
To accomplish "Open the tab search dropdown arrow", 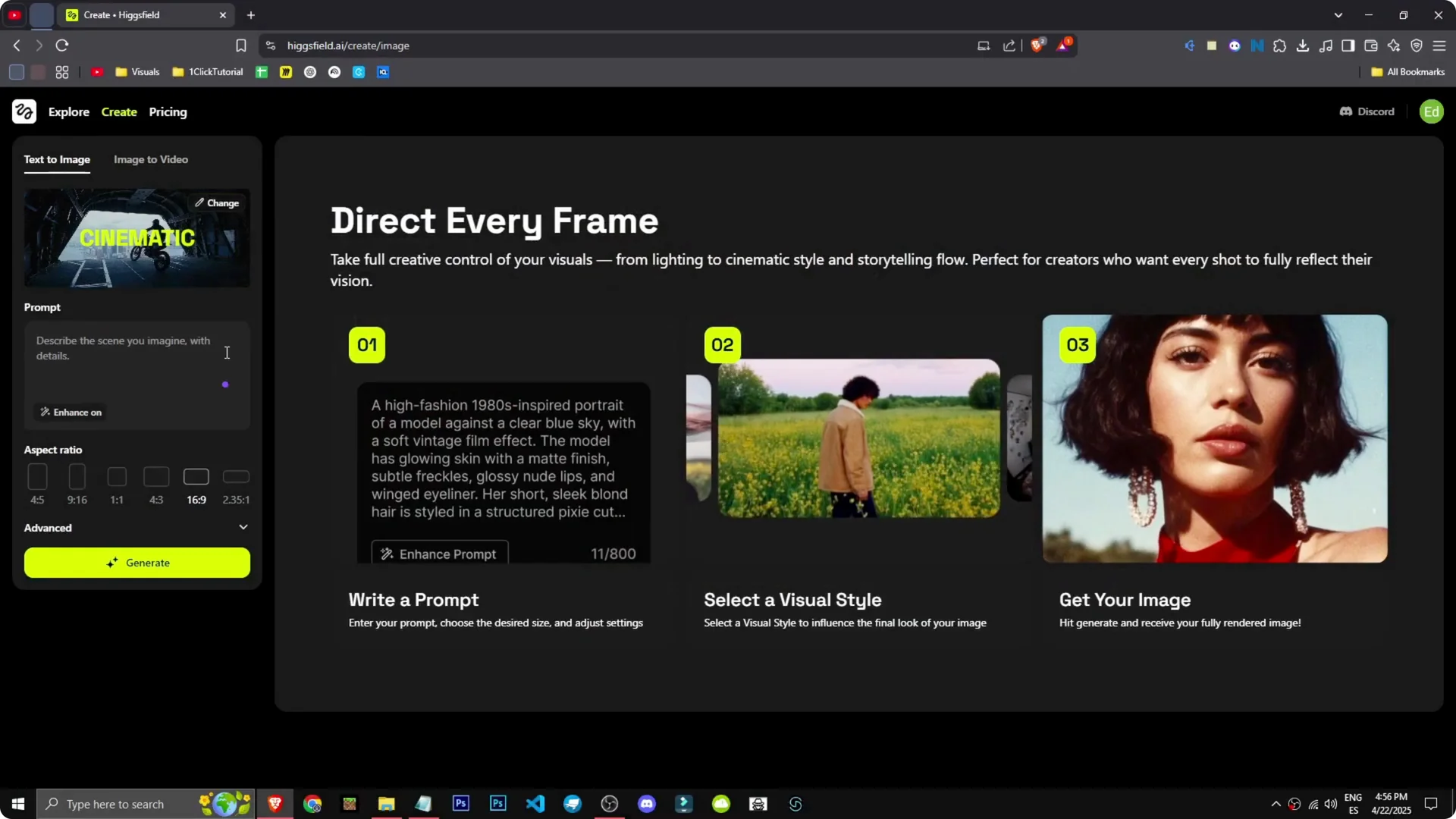I will click(1339, 14).
